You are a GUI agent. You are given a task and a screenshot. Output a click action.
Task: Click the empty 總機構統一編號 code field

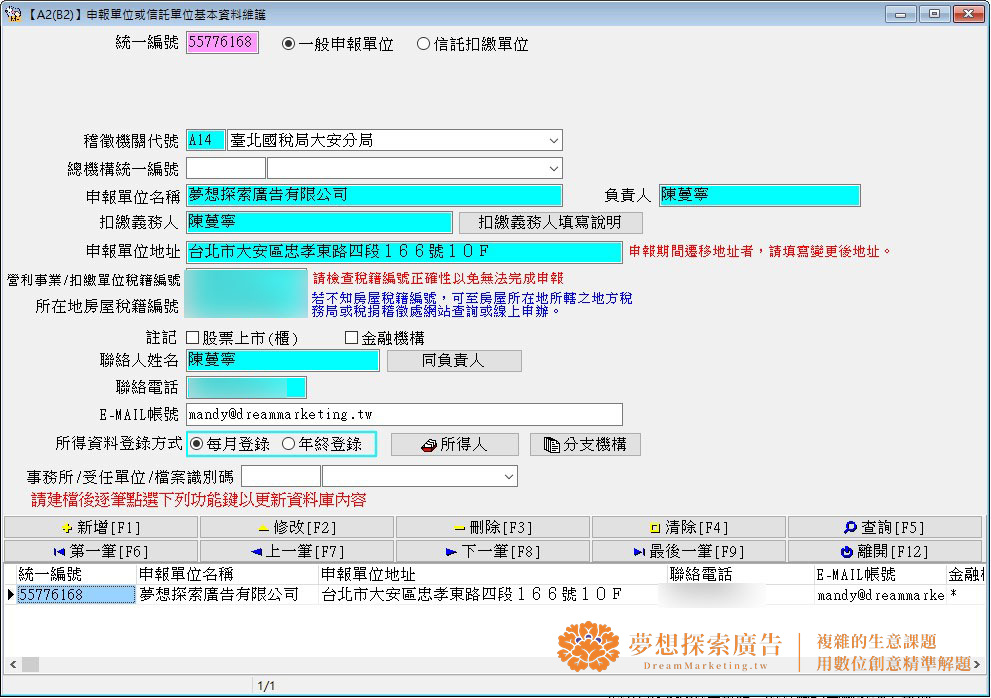pos(226,169)
